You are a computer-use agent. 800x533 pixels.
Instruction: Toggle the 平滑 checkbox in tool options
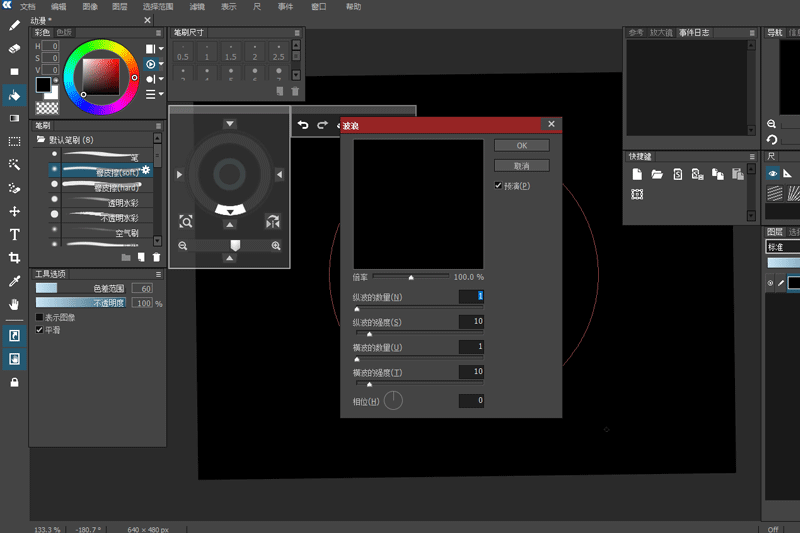39,330
